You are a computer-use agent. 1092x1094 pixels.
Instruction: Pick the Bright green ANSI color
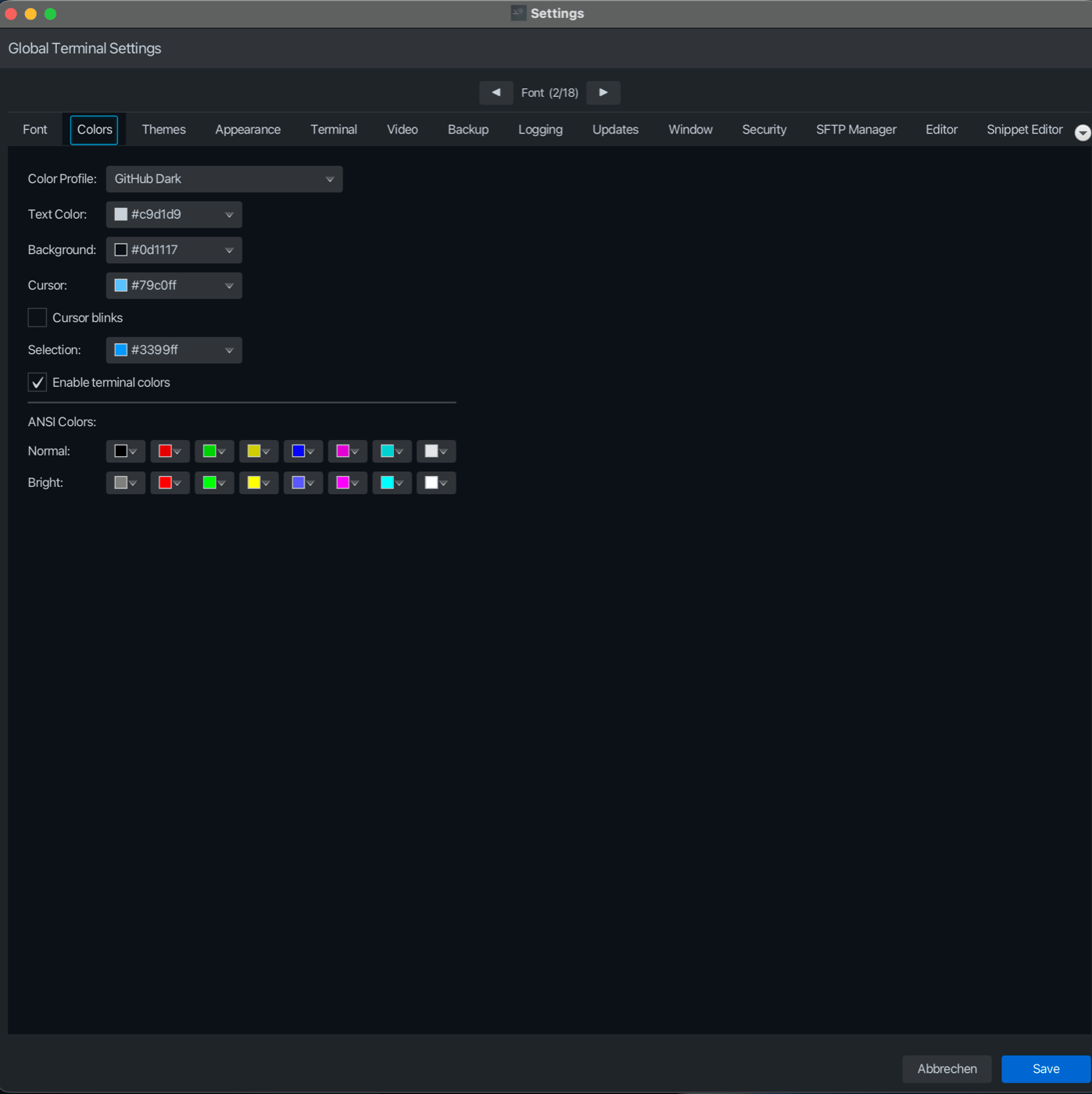(x=214, y=483)
